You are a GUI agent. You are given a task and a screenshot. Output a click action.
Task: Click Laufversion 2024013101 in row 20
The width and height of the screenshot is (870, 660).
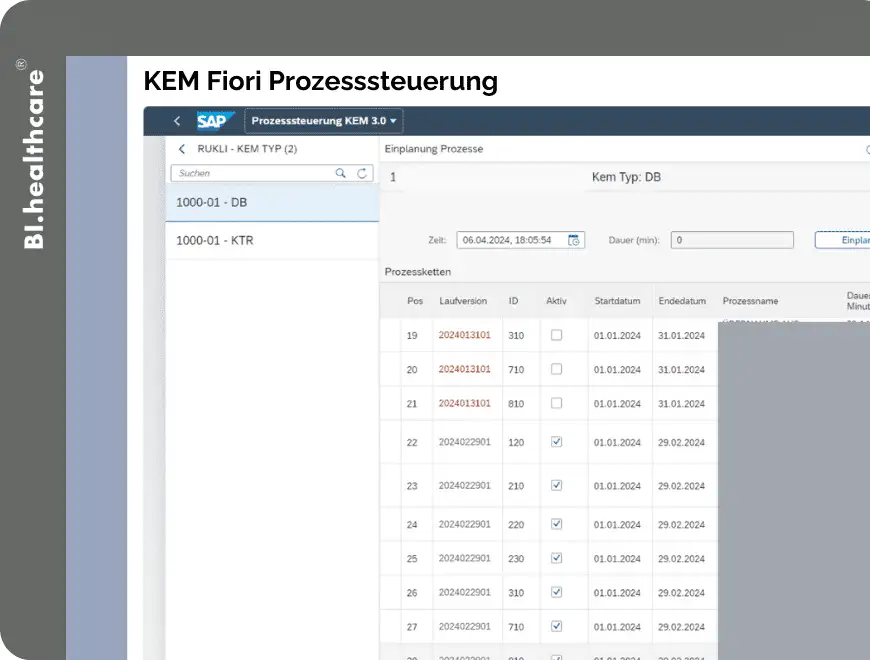(x=464, y=369)
